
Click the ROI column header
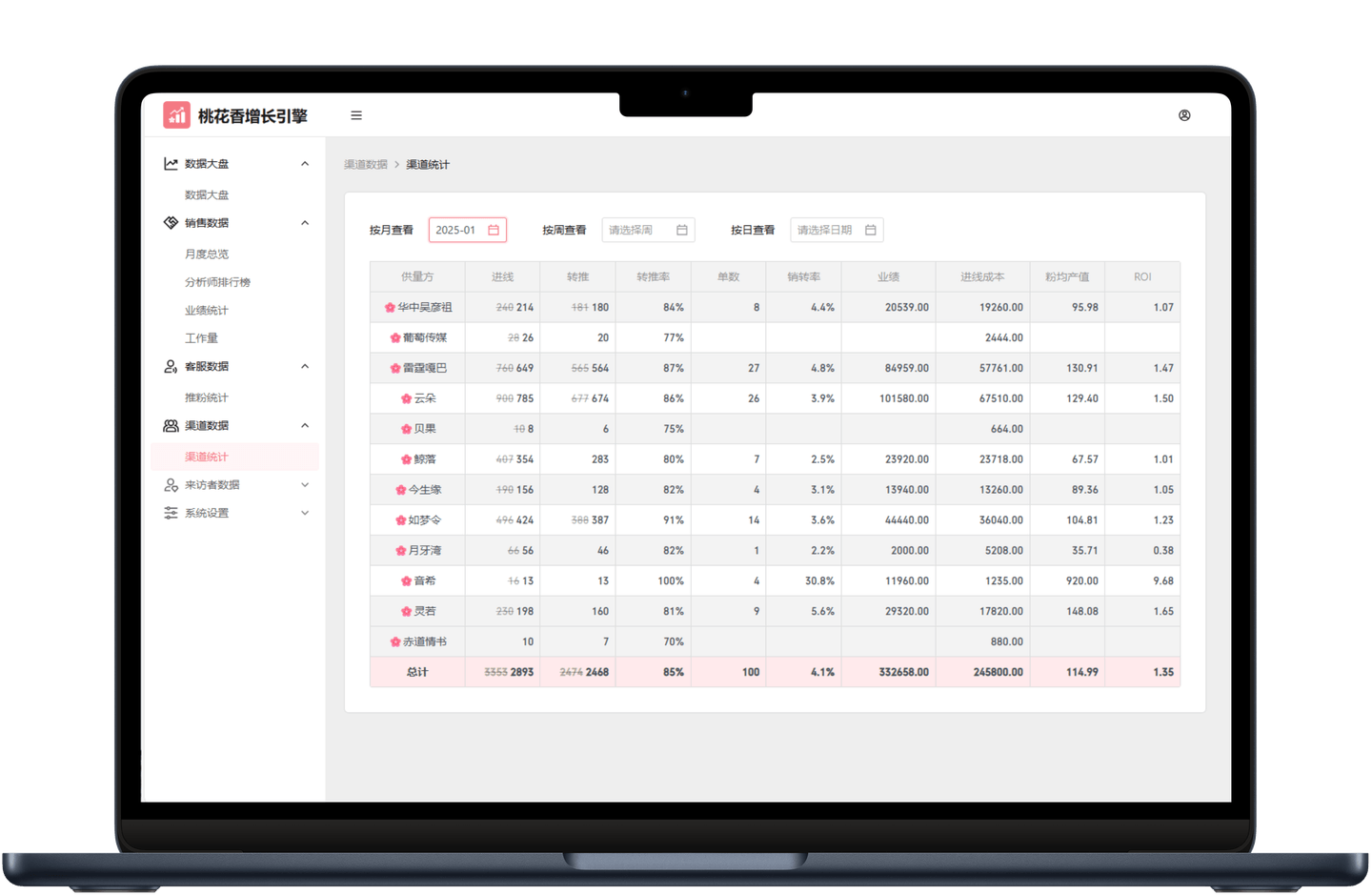pyautogui.click(x=1142, y=277)
